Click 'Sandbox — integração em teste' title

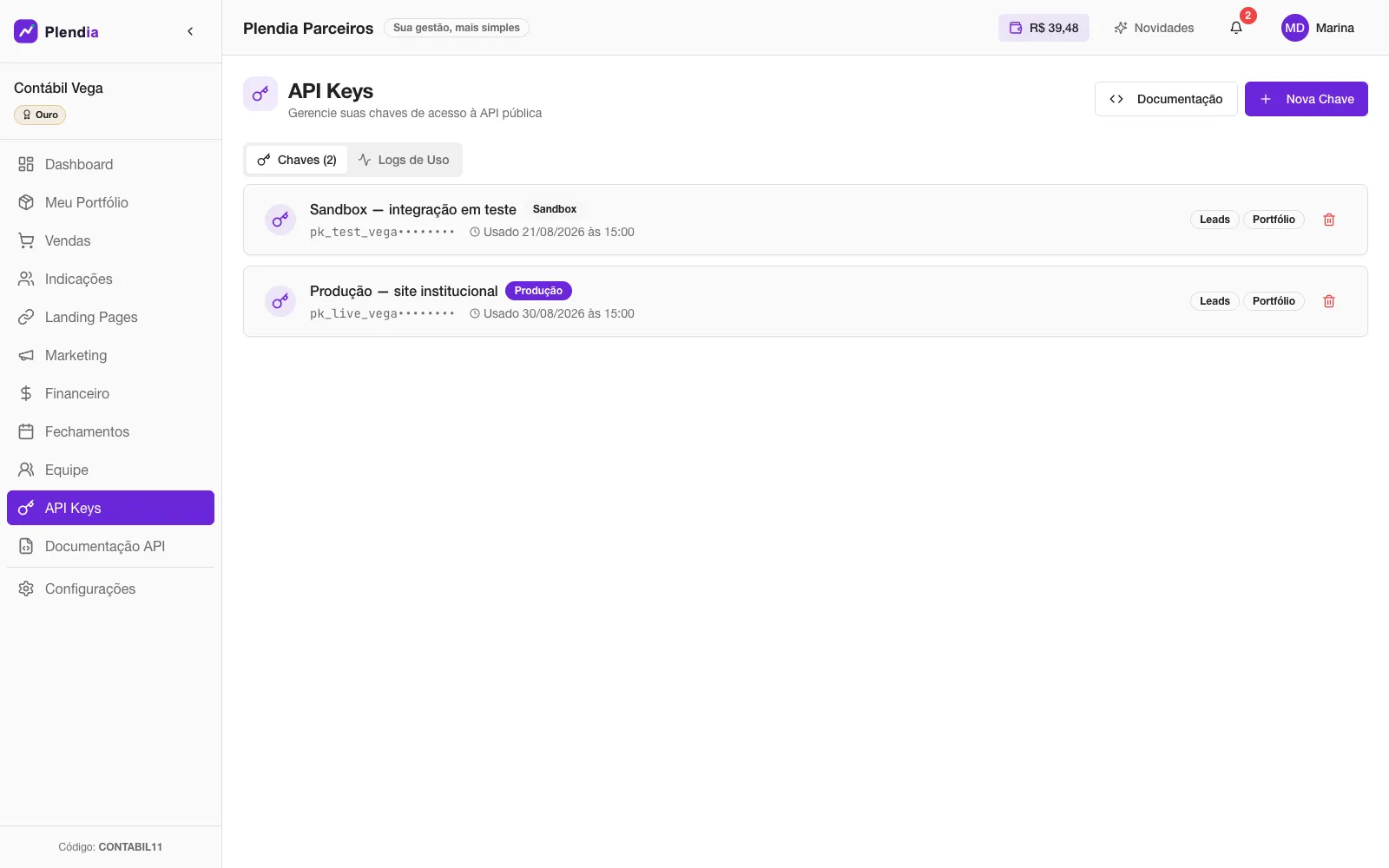413,209
